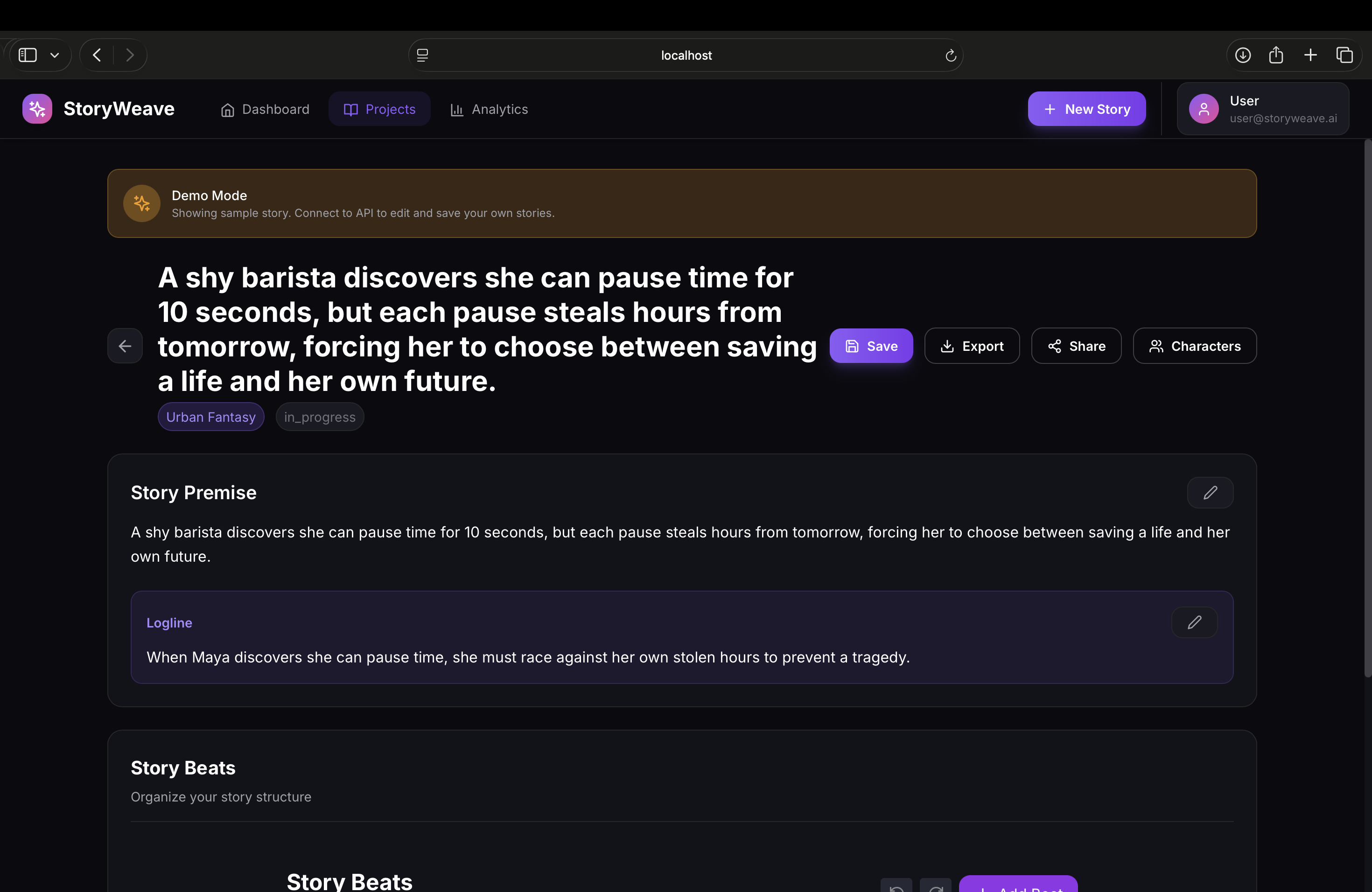Edit the Story Premise with pencil icon

click(1210, 493)
